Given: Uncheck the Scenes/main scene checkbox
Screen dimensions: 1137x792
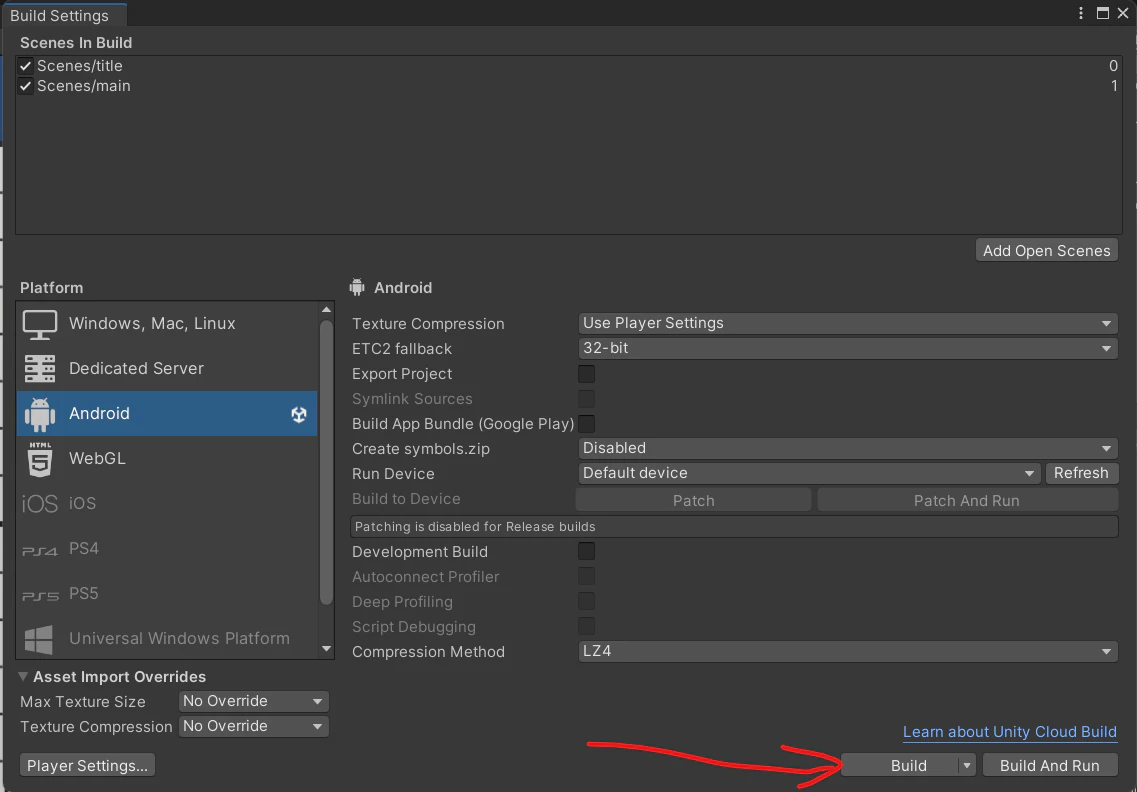Looking at the screenshot, I should pyautogui.click(x=25, y=86).
